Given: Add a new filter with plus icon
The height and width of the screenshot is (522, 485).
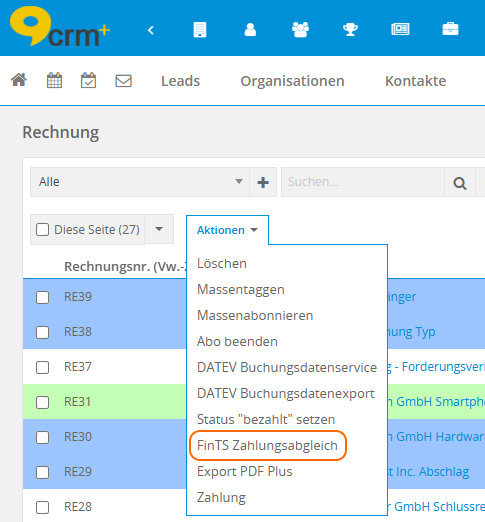Looking at the screenshot, I should pos(263,182).
